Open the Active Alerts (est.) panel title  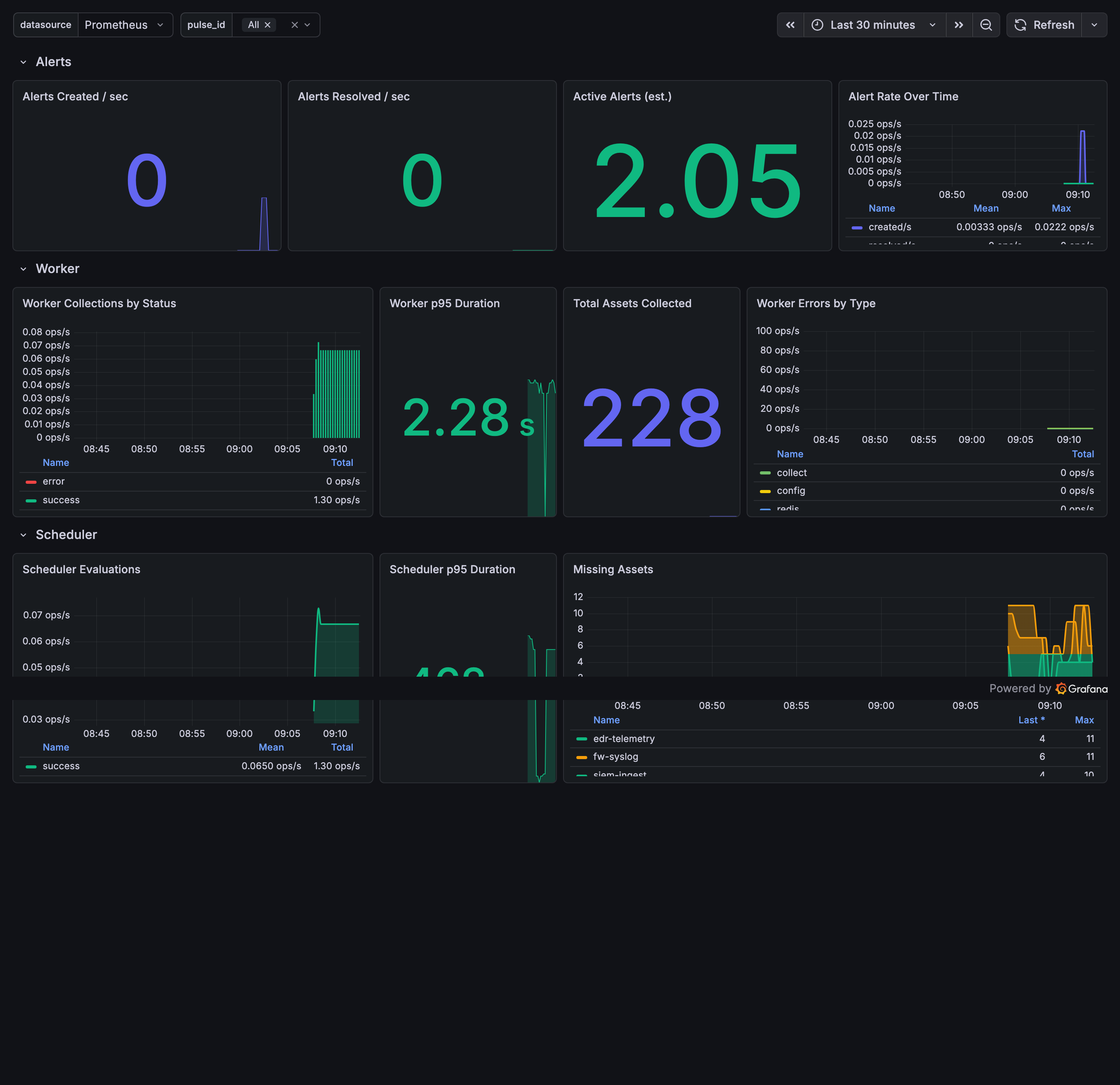click(x=622, y=96)
